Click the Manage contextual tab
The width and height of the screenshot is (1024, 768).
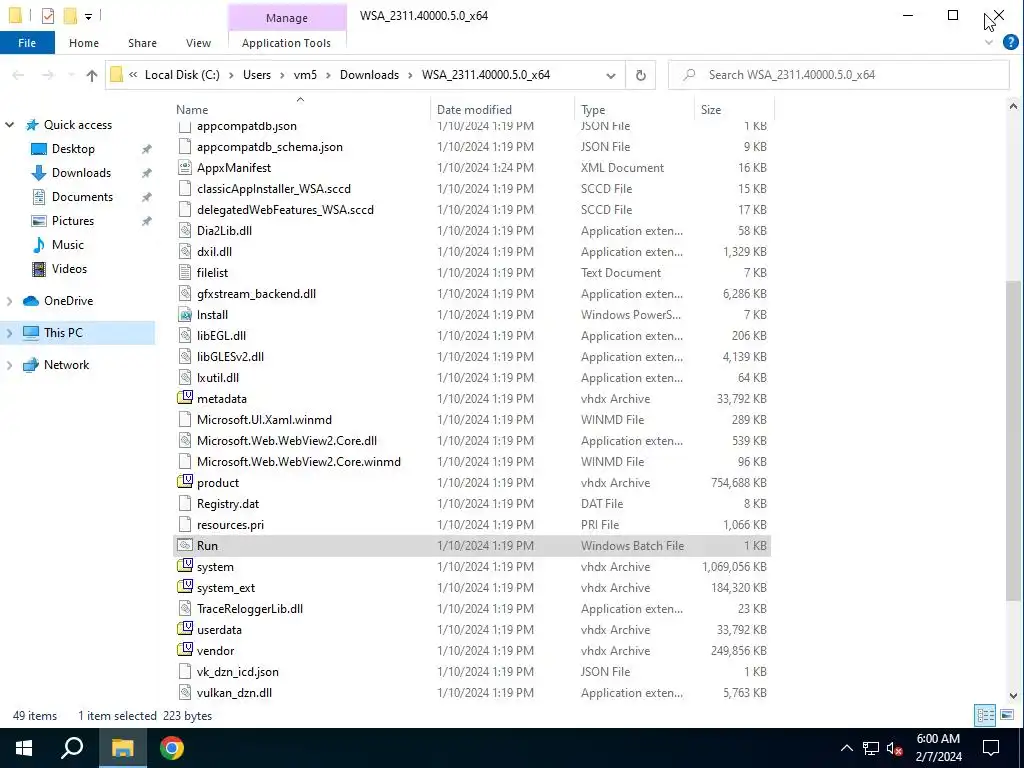286,18
